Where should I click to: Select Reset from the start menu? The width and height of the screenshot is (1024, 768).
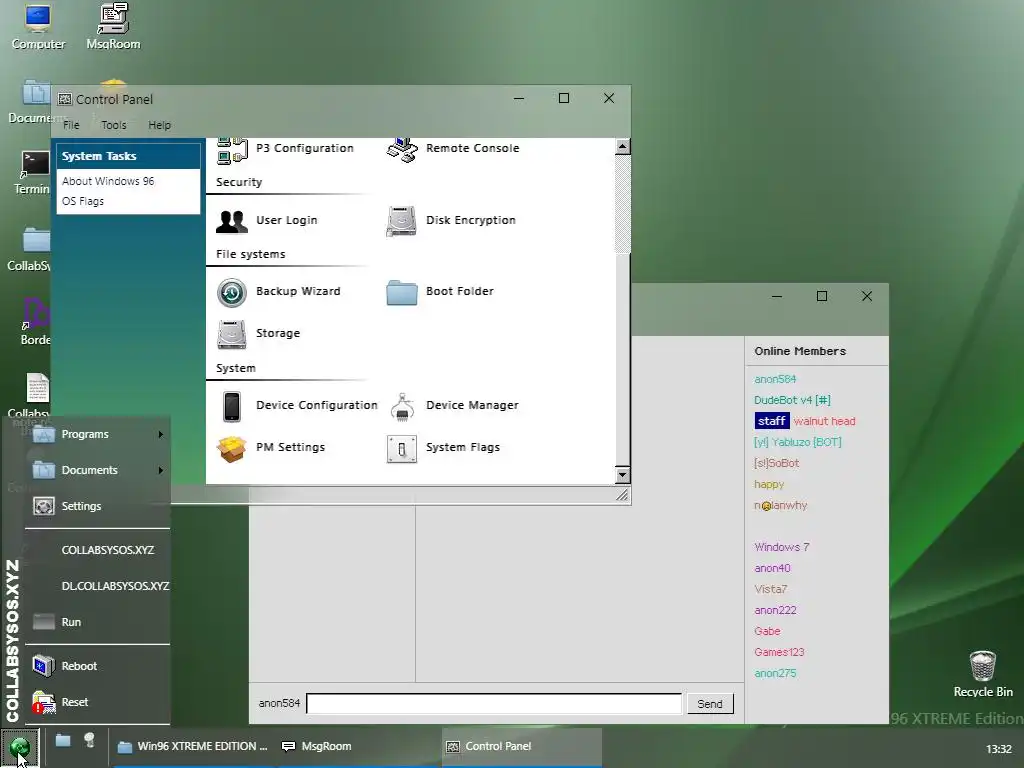tap(97, 703)
